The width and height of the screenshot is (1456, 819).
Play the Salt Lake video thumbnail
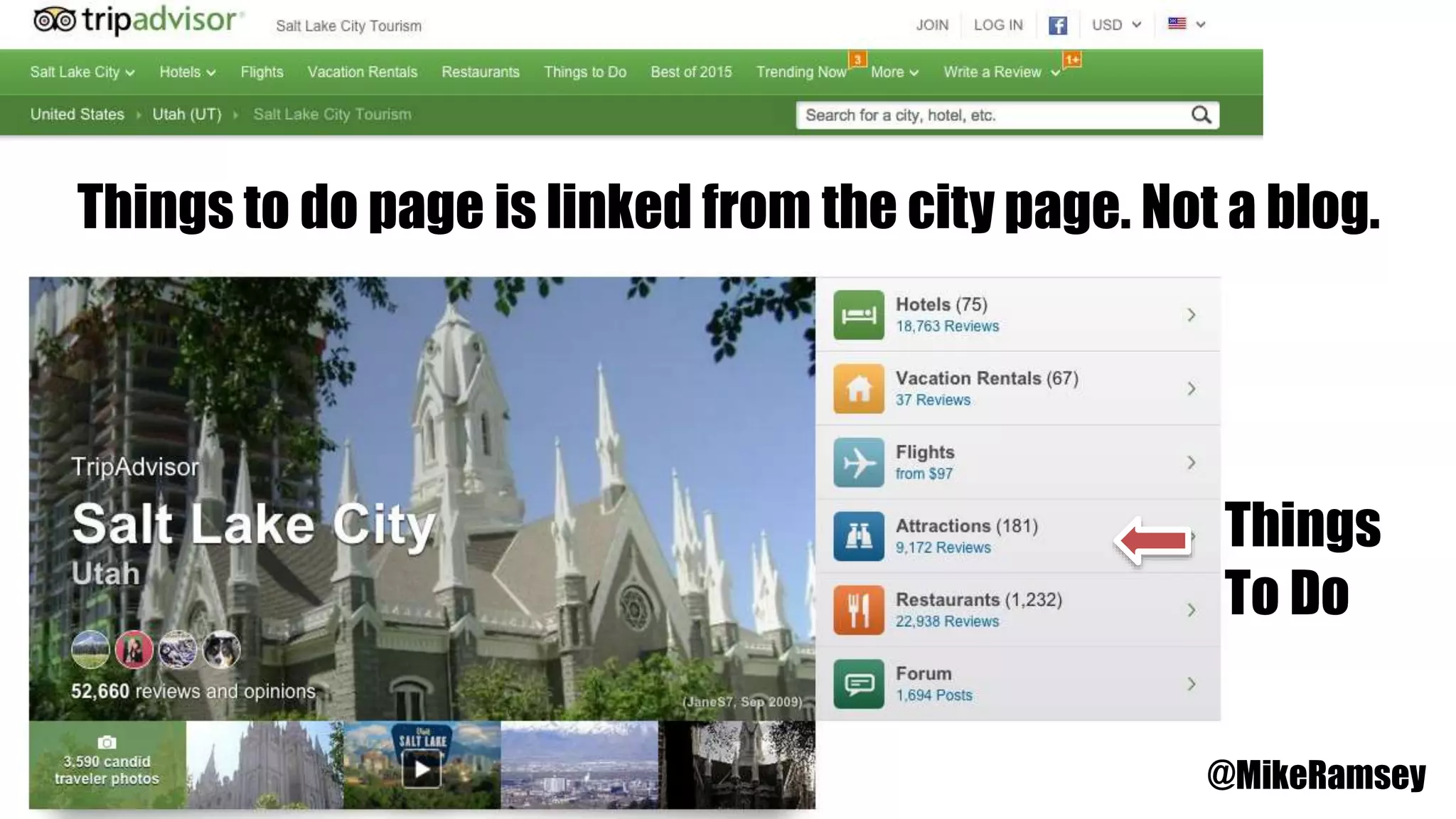click(422, 769)
